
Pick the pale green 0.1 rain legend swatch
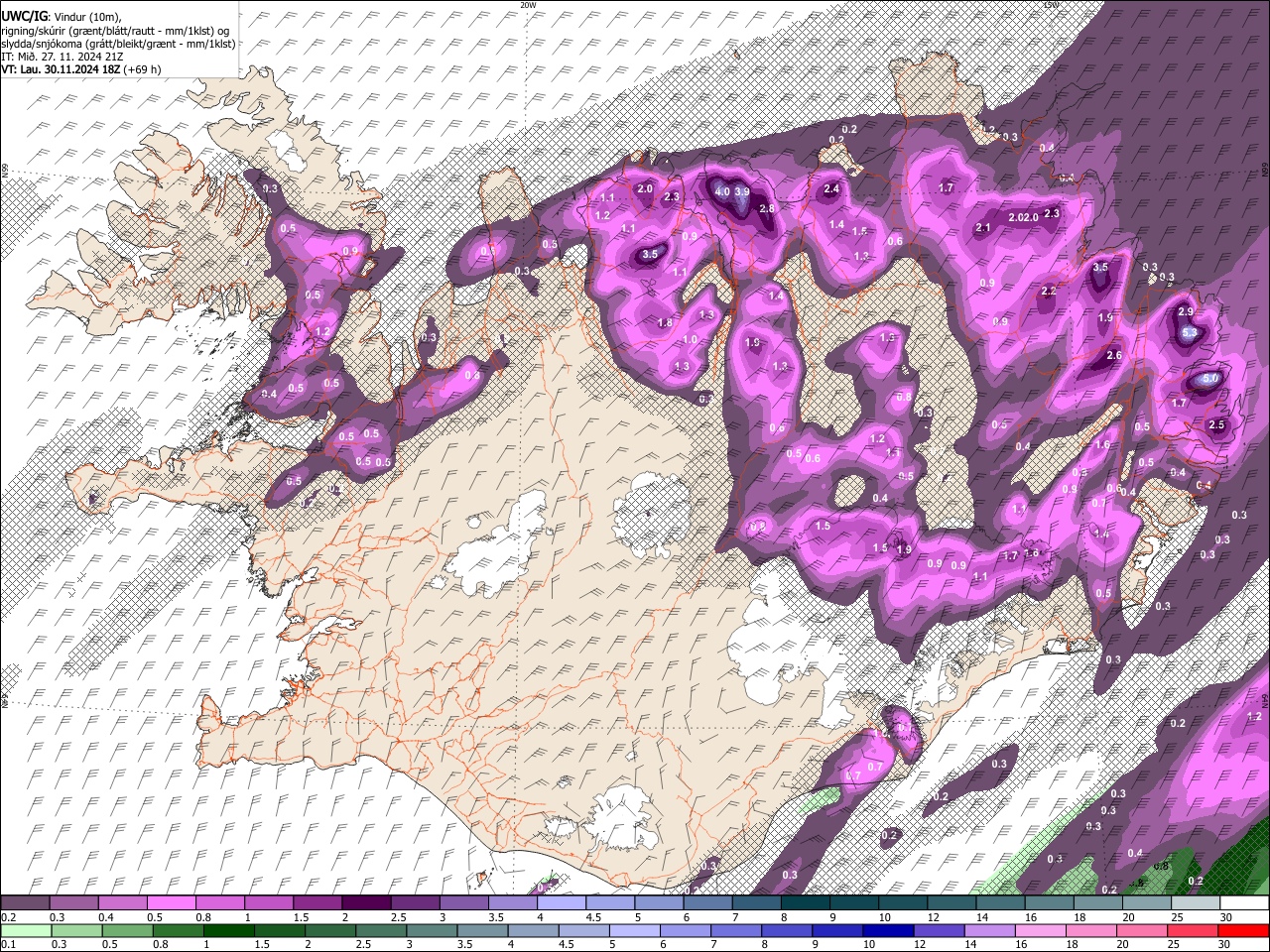click(25, 930)
